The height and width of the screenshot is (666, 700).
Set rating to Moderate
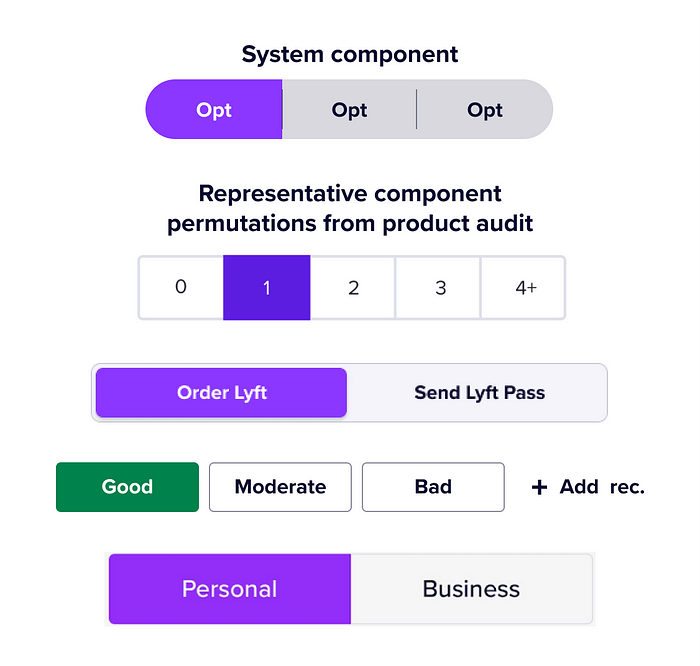point(280,487)
